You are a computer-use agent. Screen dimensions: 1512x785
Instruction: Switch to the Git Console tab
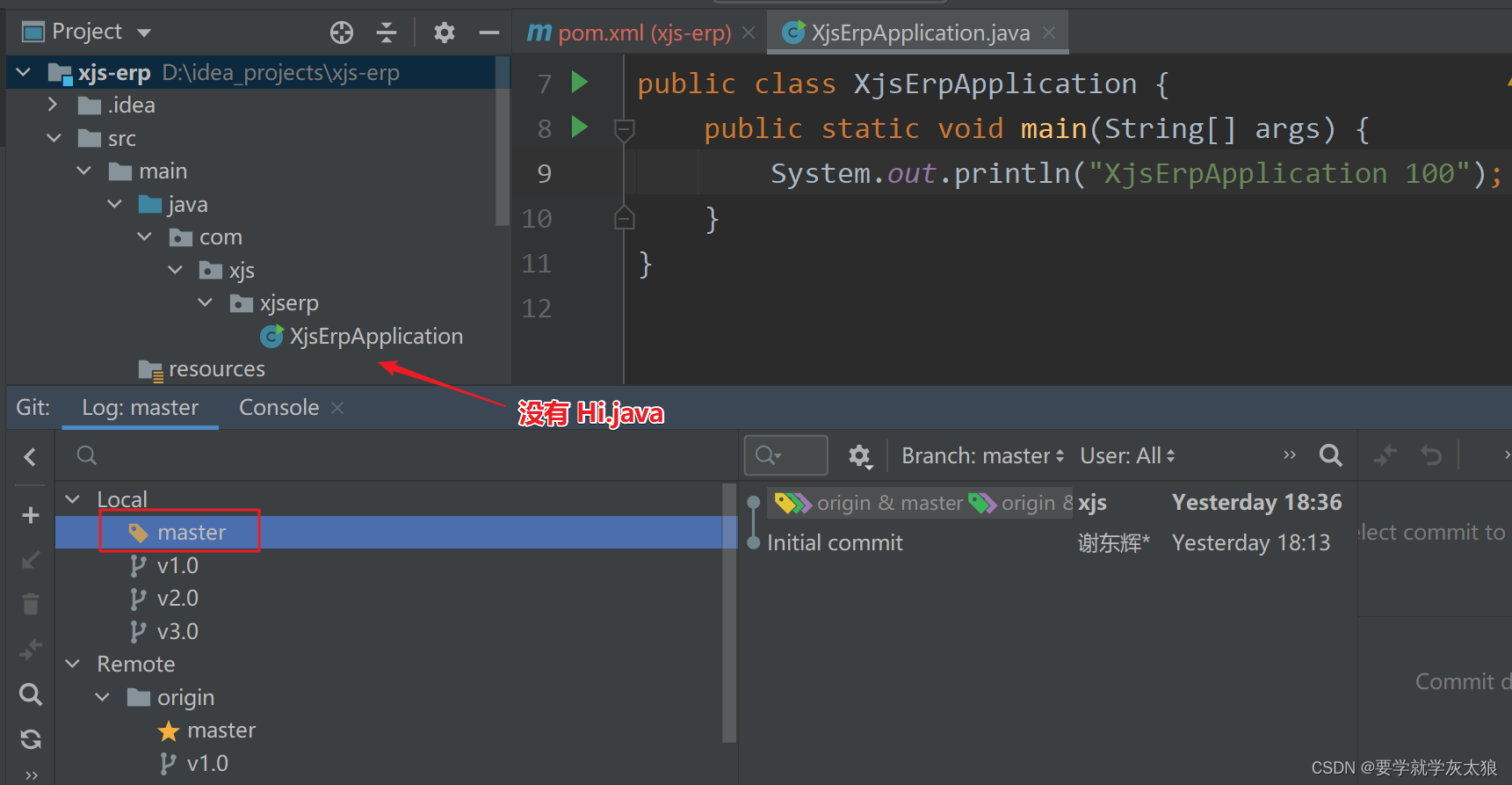tap(279, 408)
